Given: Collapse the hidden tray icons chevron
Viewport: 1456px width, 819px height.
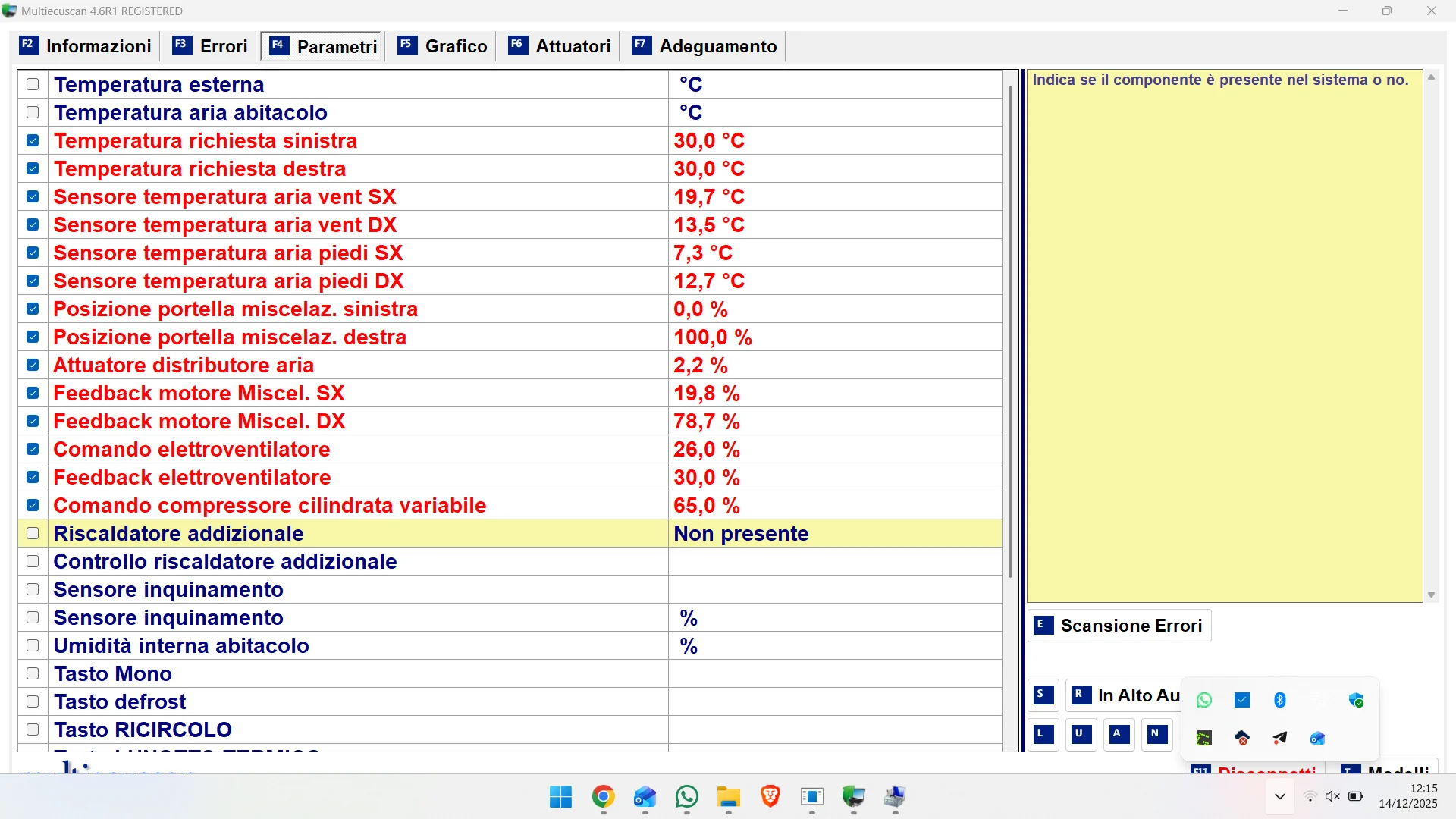Looking at the screenshot, I should coord(1280,796).
